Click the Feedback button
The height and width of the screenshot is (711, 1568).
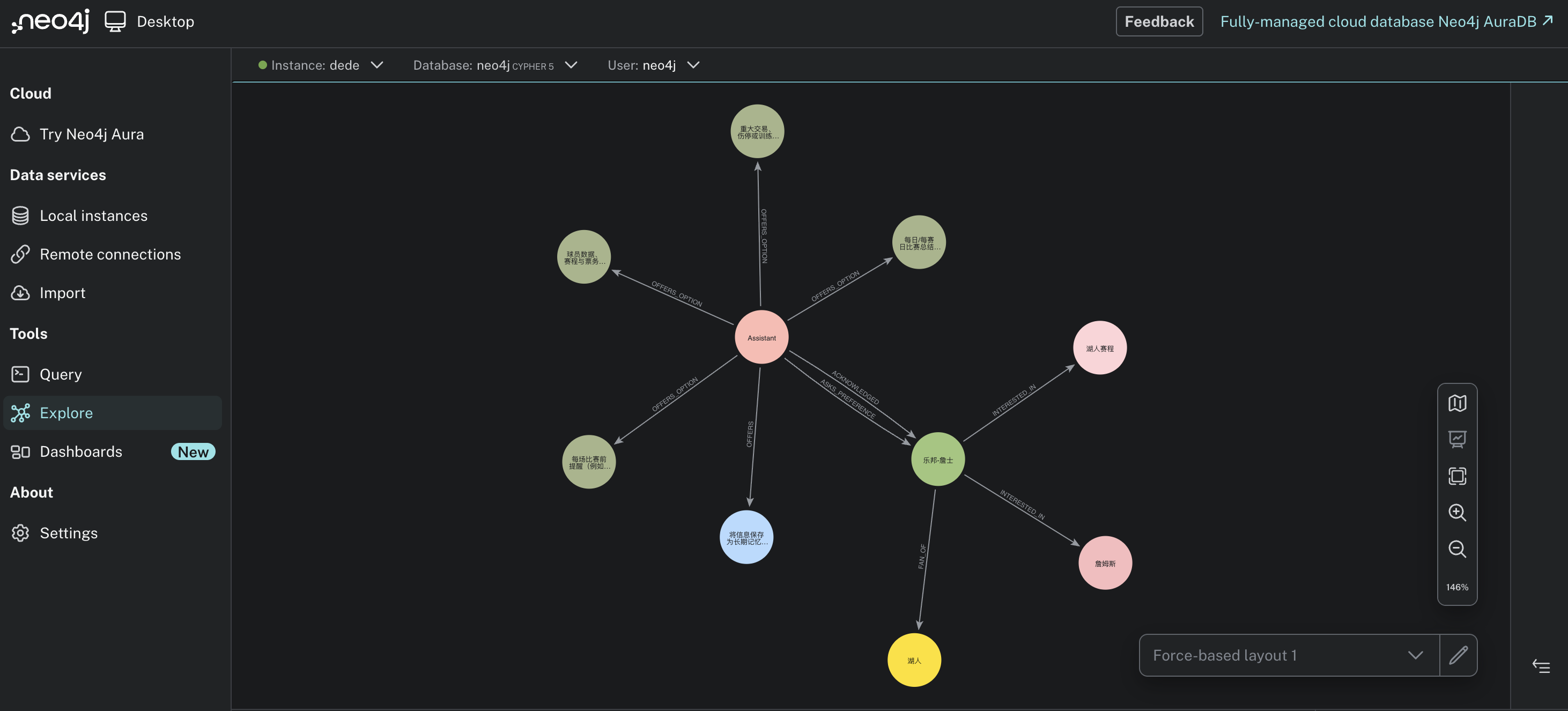click(x=1158, y=21)
